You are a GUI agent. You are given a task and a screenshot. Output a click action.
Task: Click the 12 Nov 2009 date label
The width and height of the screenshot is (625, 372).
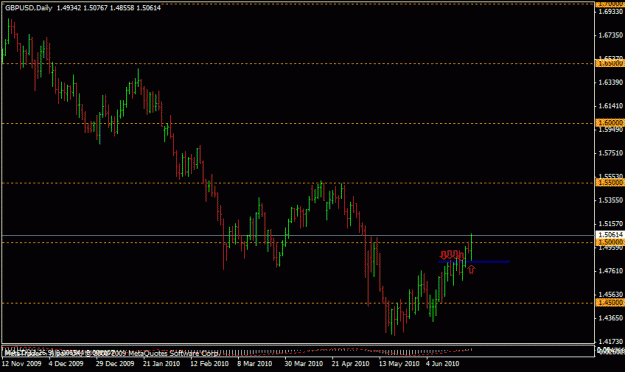click(22, 364)
